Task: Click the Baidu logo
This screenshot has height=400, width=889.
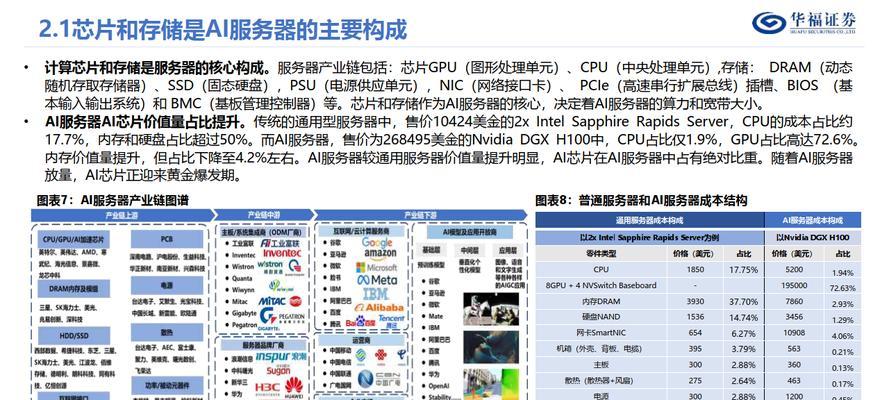Action: pos(361,322)
